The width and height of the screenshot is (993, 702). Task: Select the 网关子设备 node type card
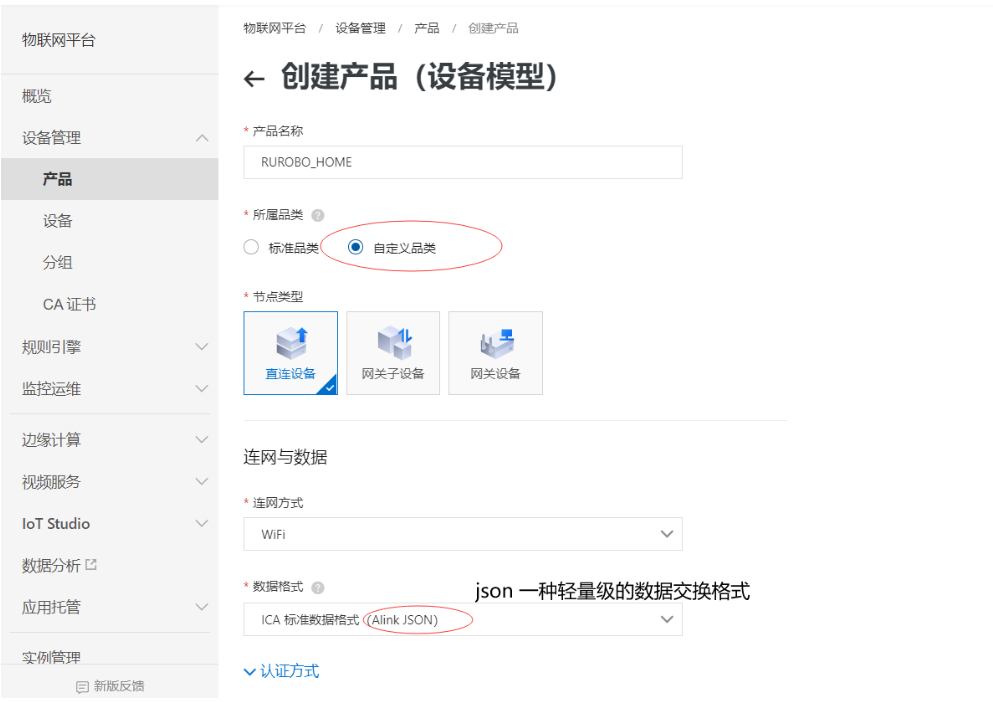coord(393,353)
